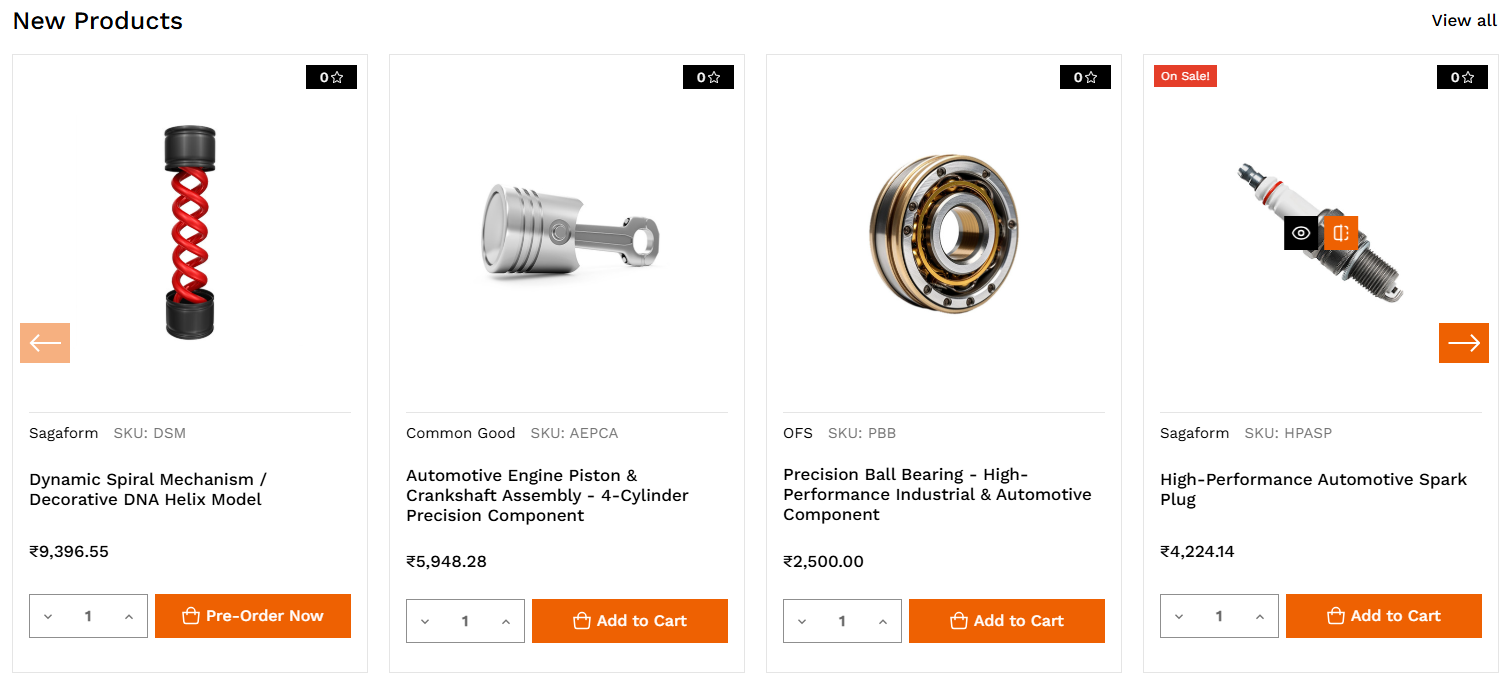Click the star rating badge on the DNA Helix product

tap(331, 77)
